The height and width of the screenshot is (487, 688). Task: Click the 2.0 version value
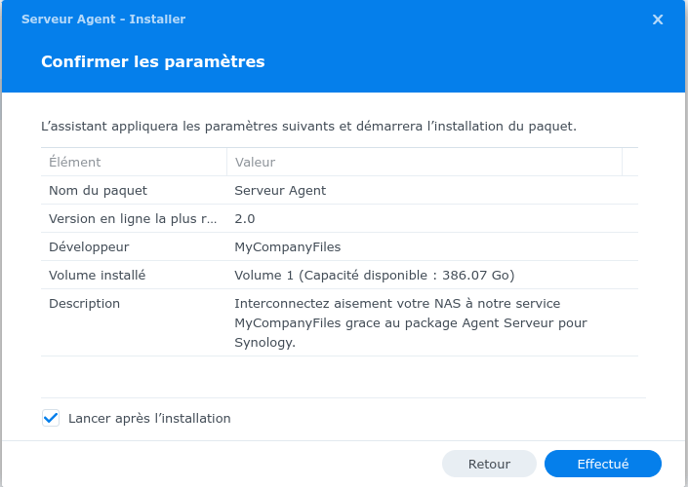coord(245,218)
